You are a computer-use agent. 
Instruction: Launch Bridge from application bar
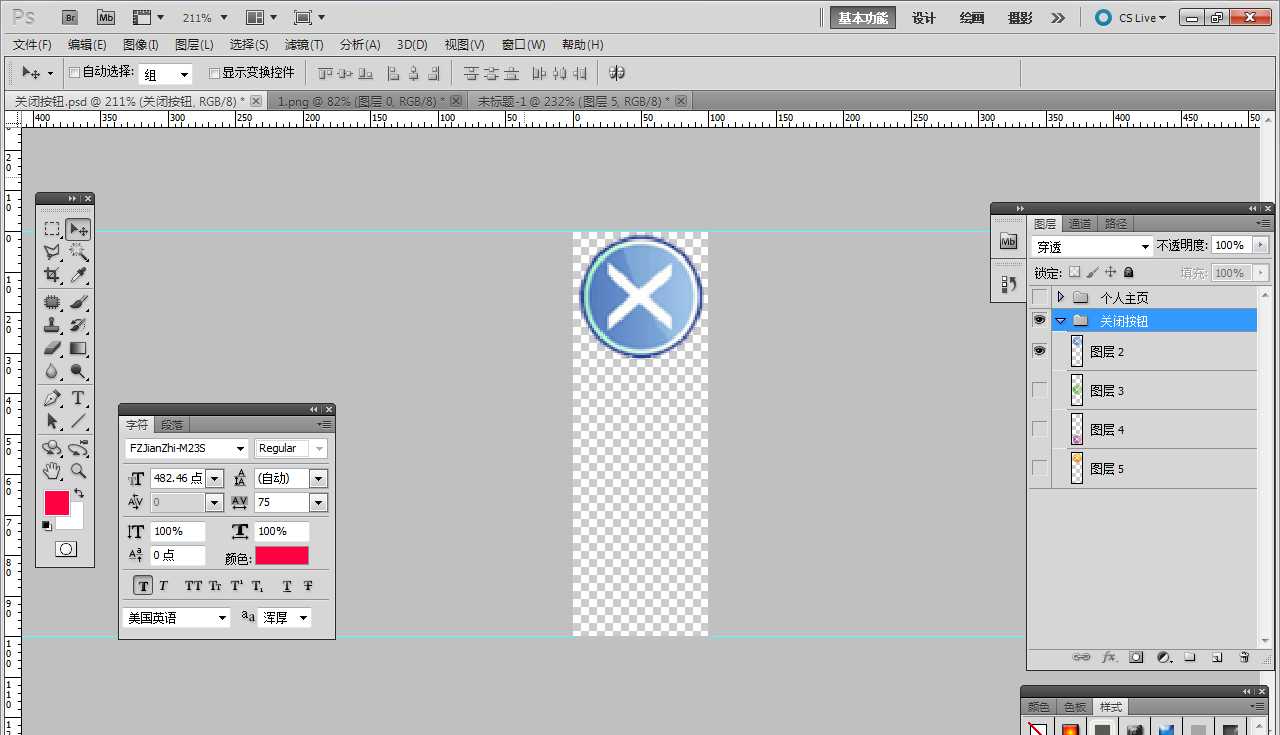click(x=70, y=17)
